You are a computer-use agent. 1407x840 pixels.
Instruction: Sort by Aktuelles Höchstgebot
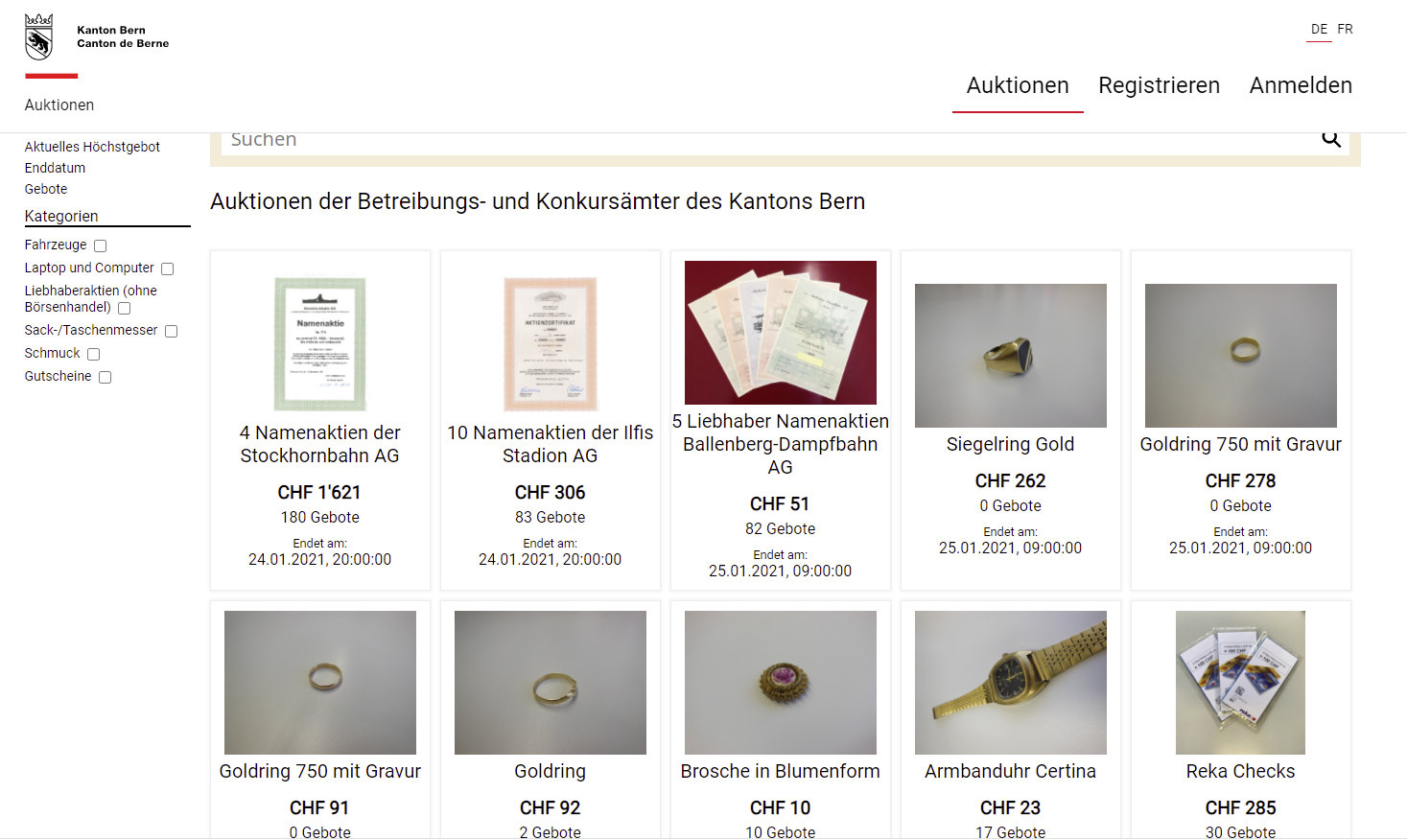pyautogui.click(x=92, y=147)
